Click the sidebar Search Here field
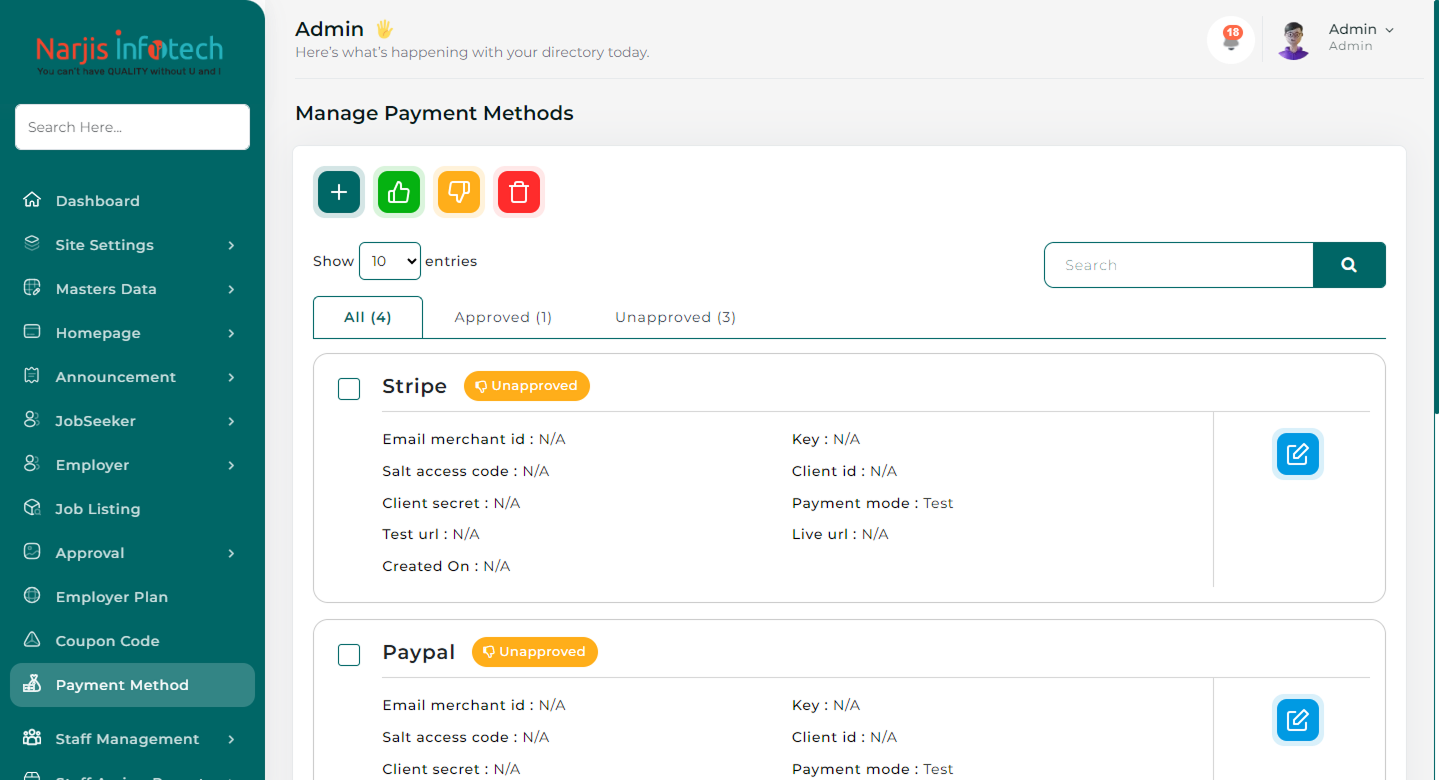Viewport: 1439px width, 780px height. click(132, 127)
